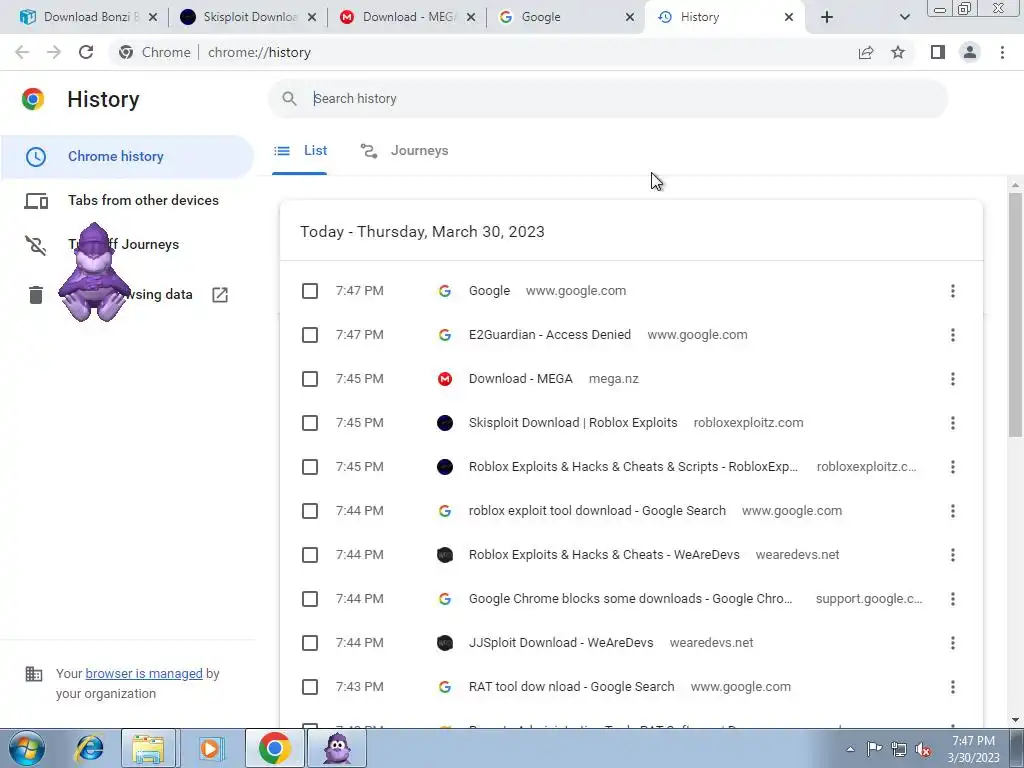Open a new tab with plus button
The height and width of the screenshot is (768, 1024).
click(827, 17)
